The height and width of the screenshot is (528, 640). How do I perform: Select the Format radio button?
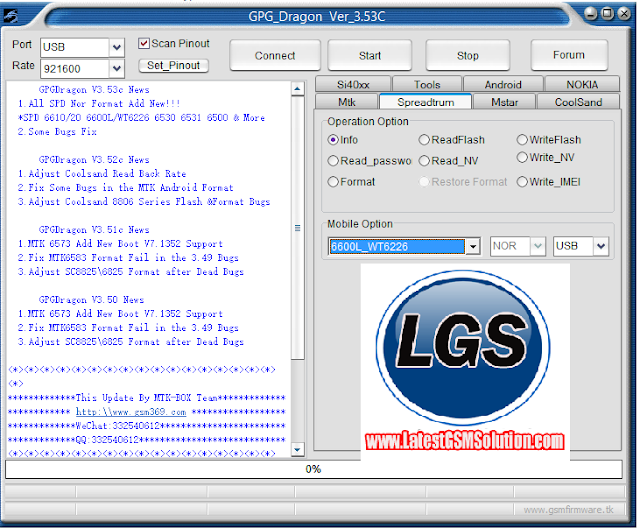333,182
